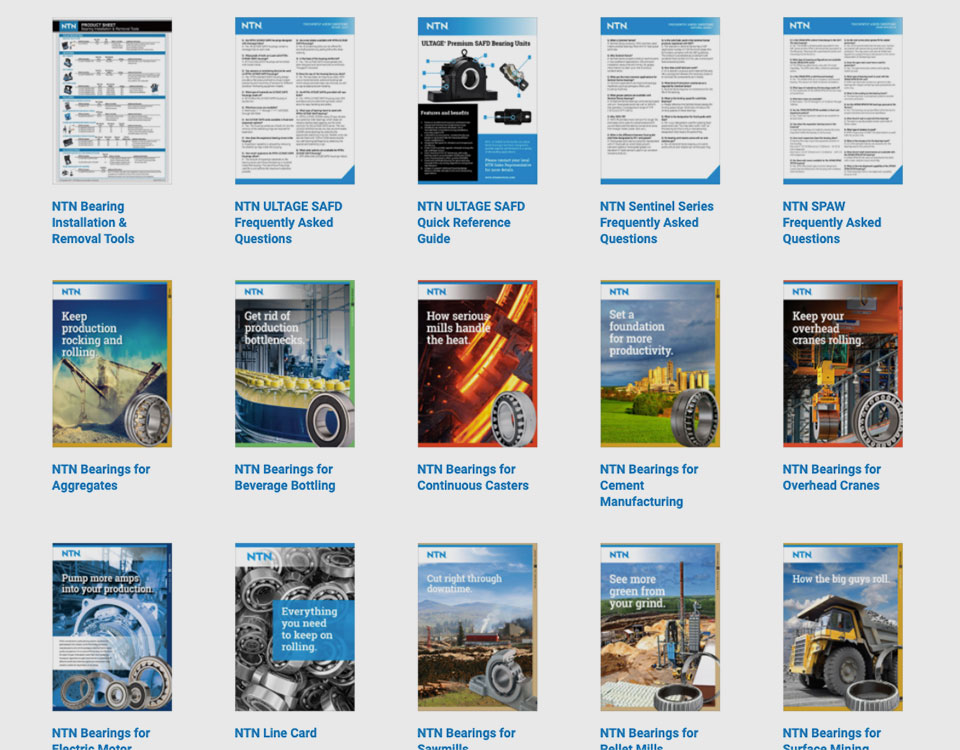Image resolution: width=960 pixels, height=750 pixels.
Task: Open NTN ULTAGE SAFD FAQ document thumbnail
Action: [294, 101]
